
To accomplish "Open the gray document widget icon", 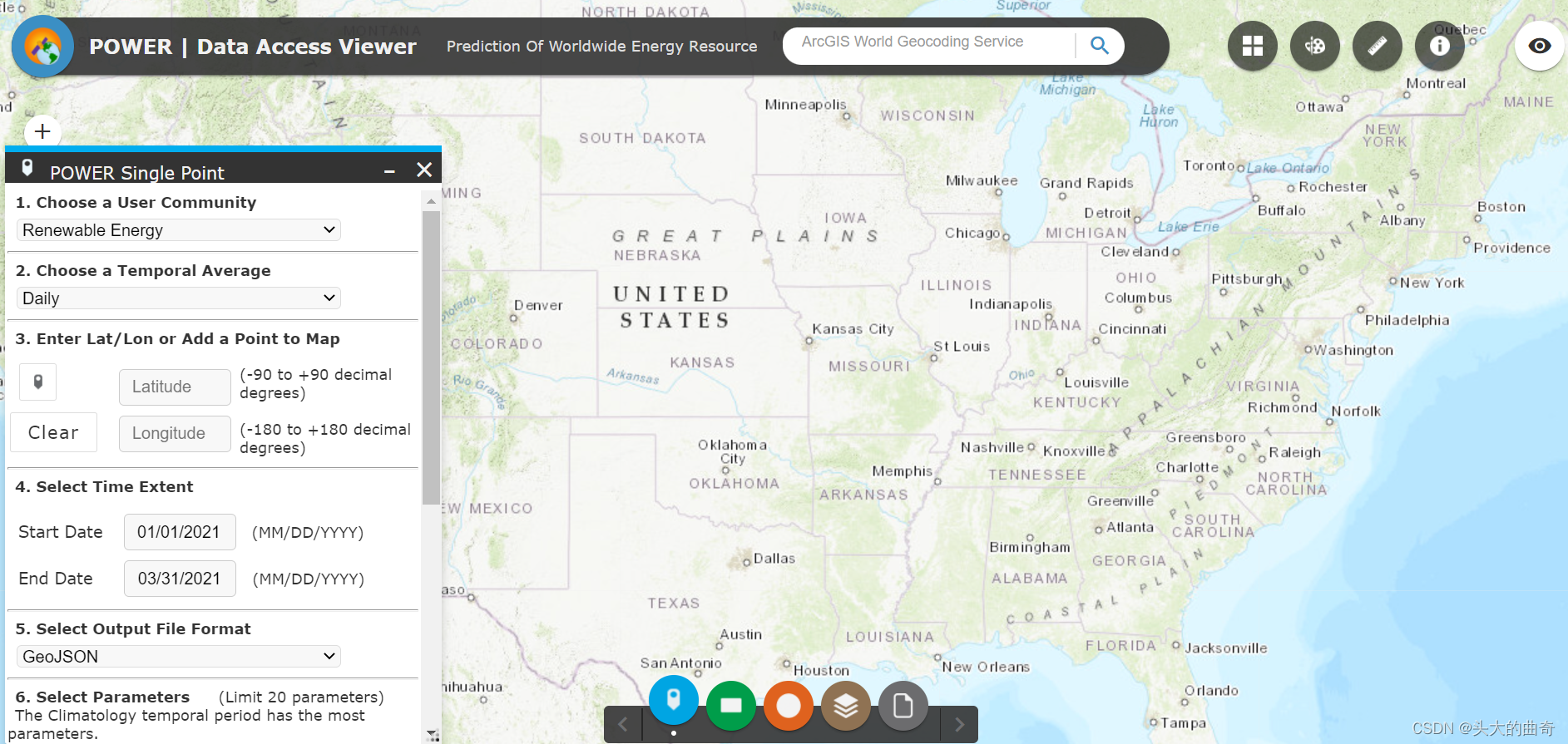I will (903, 706).
